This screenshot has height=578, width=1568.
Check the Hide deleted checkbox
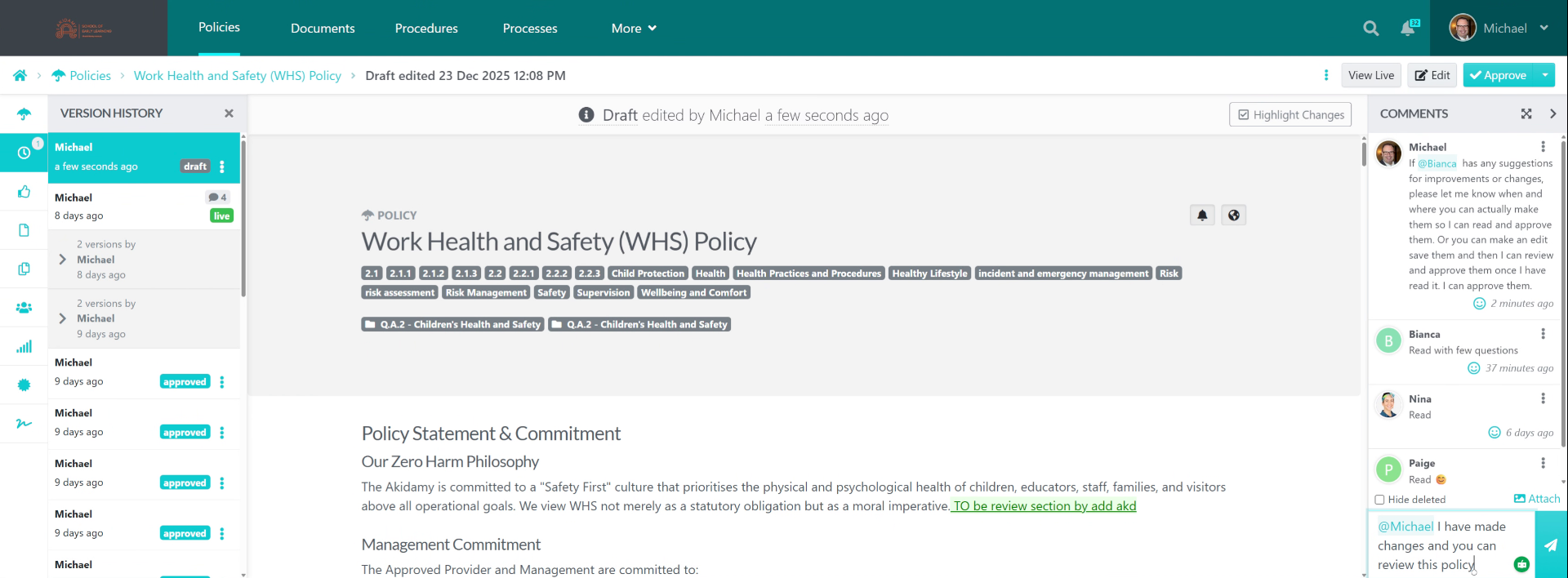[x=1379, y=500]
